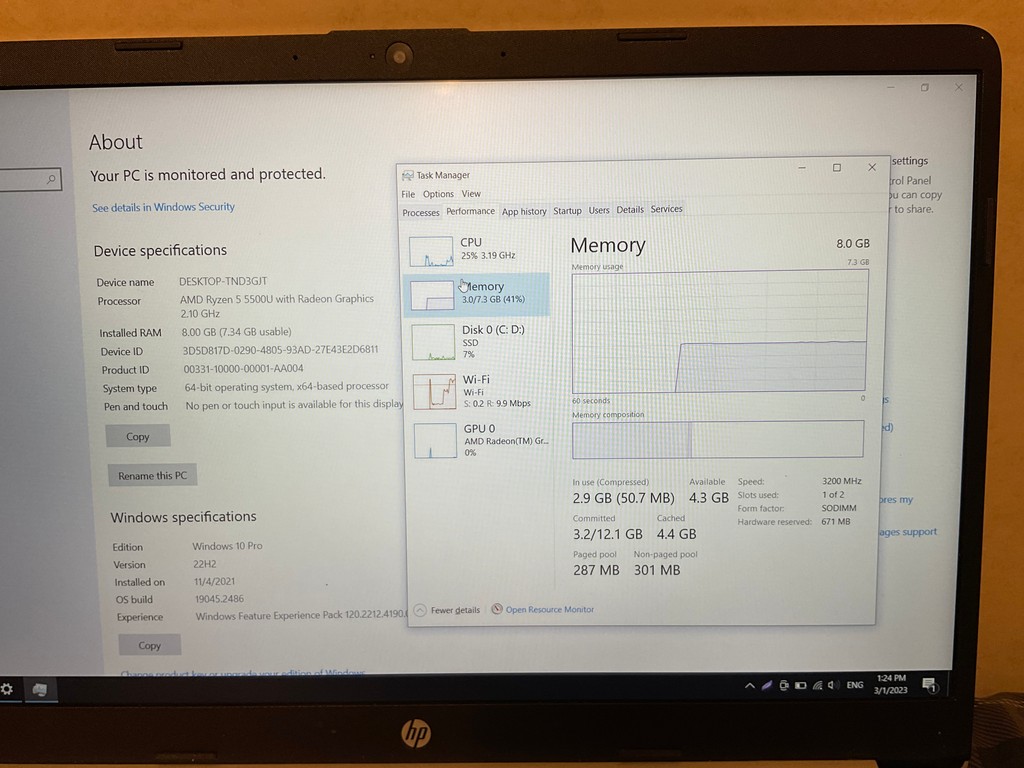
Task: Open GPU 0 AMD Radeon entry
Action: click(480, 440)
